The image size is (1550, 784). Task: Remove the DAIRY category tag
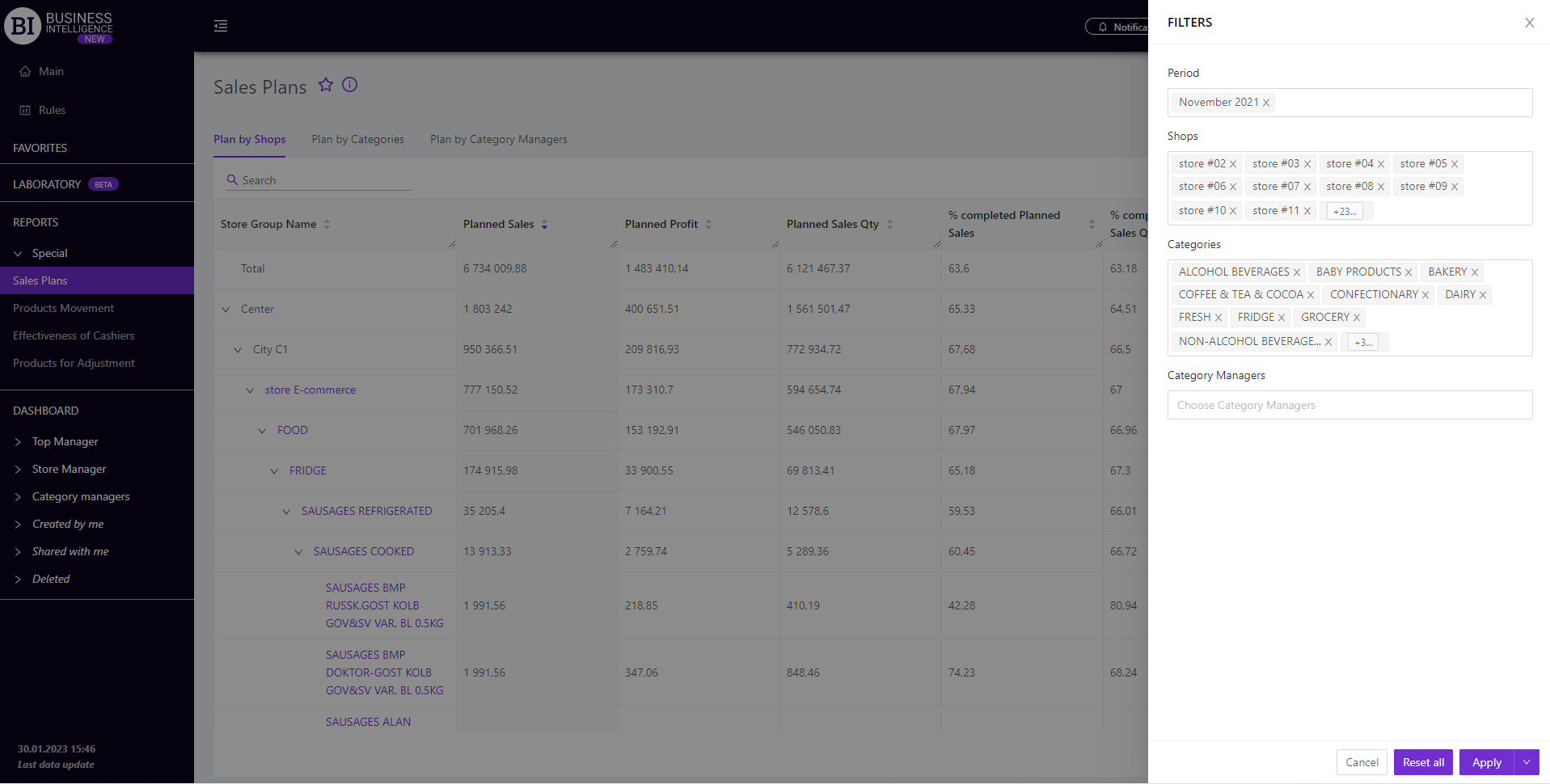[1483, 295]
